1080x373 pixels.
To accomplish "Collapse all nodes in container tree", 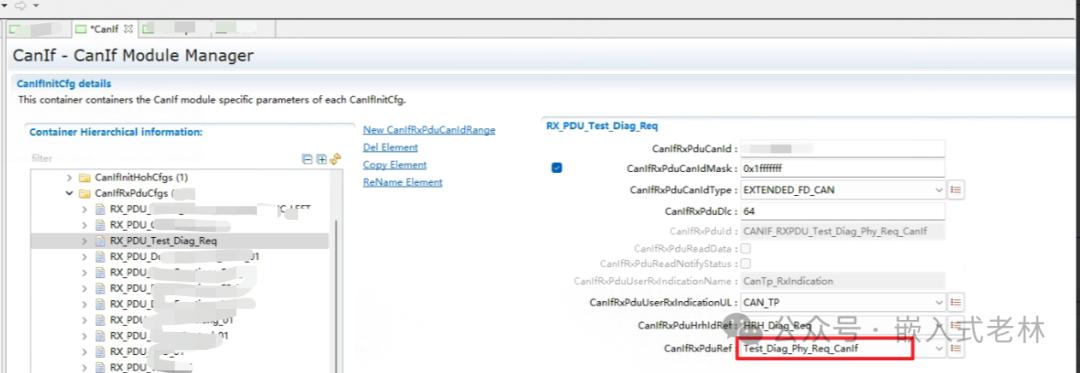I will [307, 159].
